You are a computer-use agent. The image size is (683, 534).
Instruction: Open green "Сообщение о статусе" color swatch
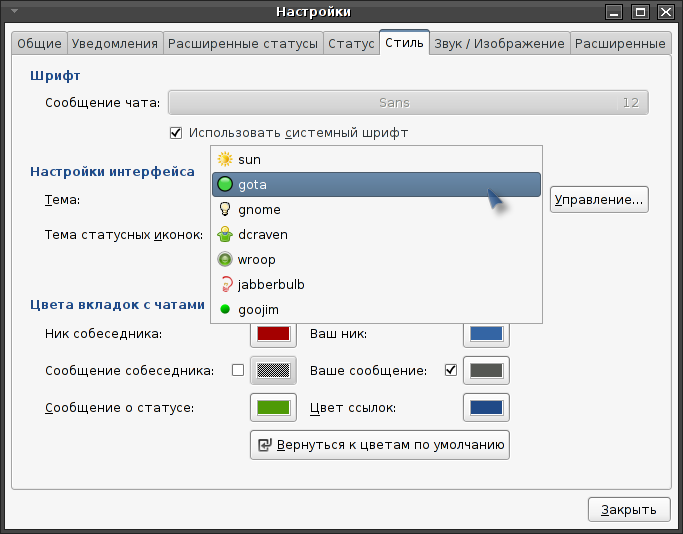click(273, 408)
